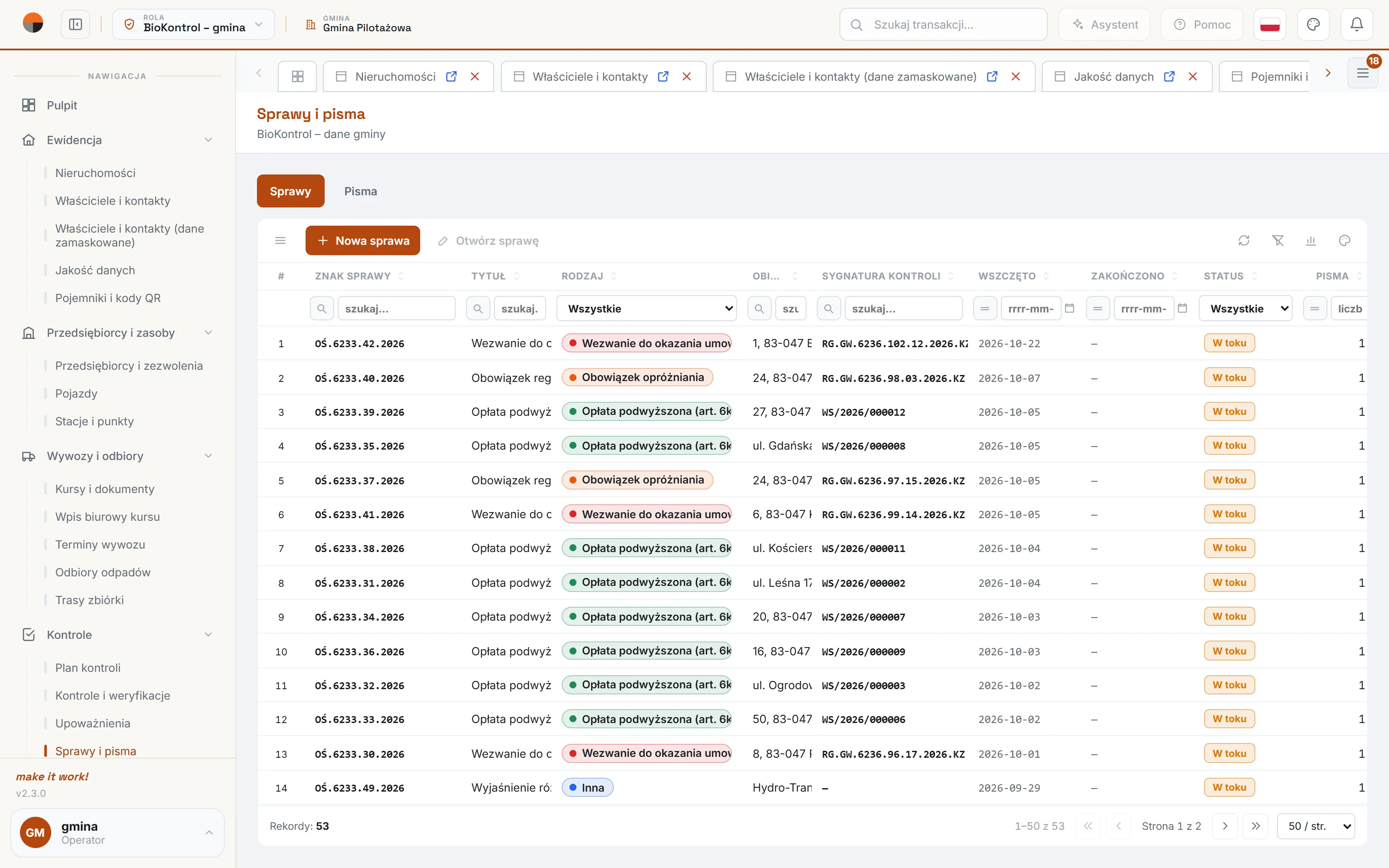Viewport: 1389px width, 868px height.
Task: Switch to the Pisma tab
Action: tap(360, 191)
